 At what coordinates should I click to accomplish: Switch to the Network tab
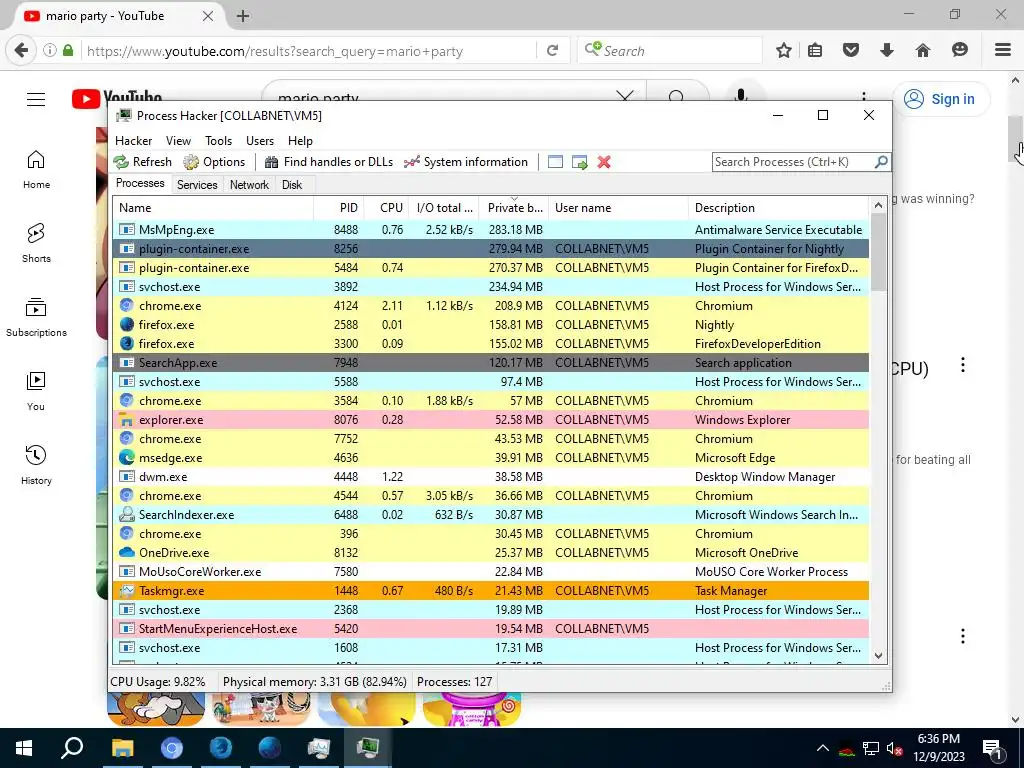click(249, 185)
